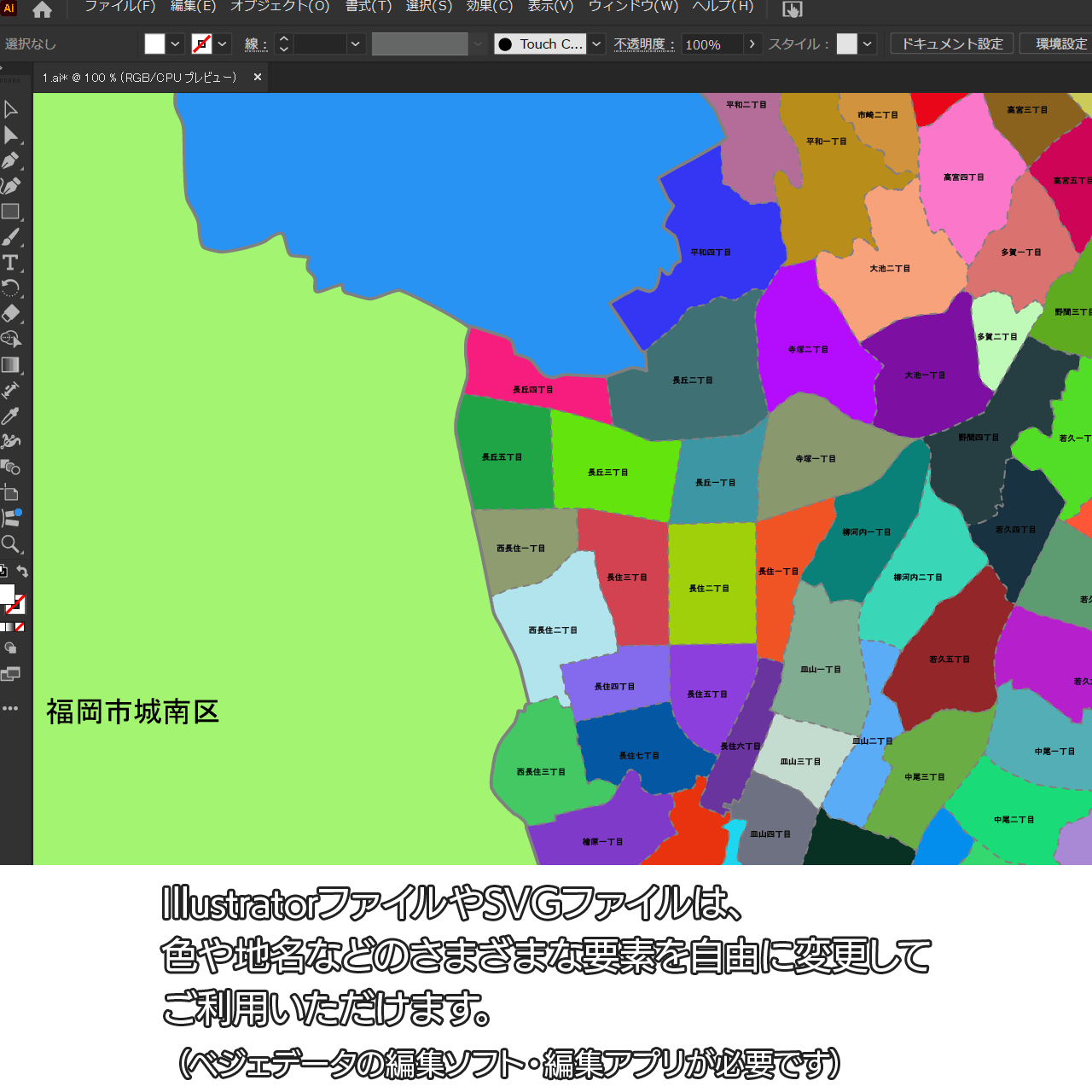
Task: Open the Touch Calligraphy brush dropdown
Action: 596,44
